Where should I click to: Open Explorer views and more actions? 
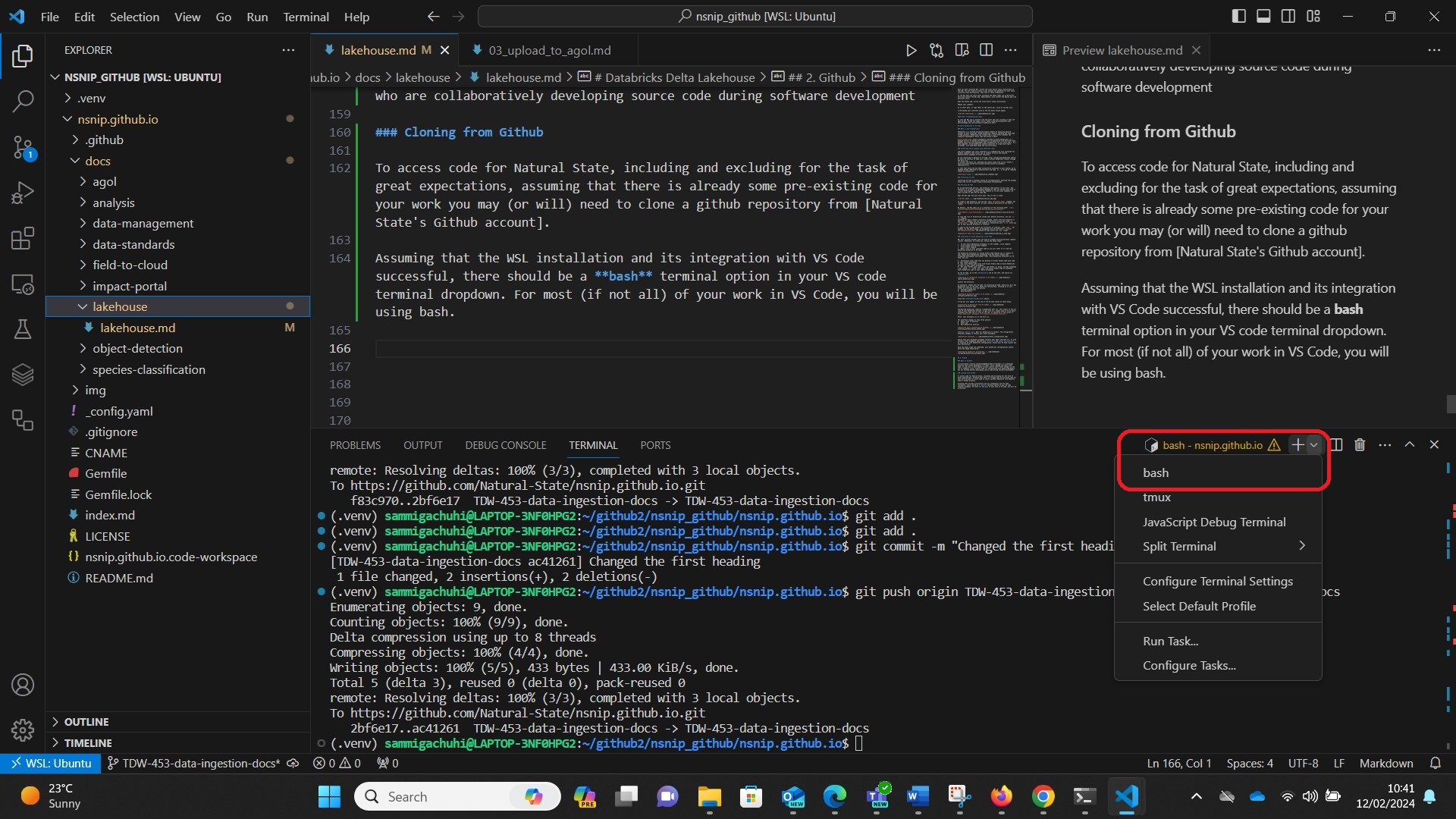288,50
